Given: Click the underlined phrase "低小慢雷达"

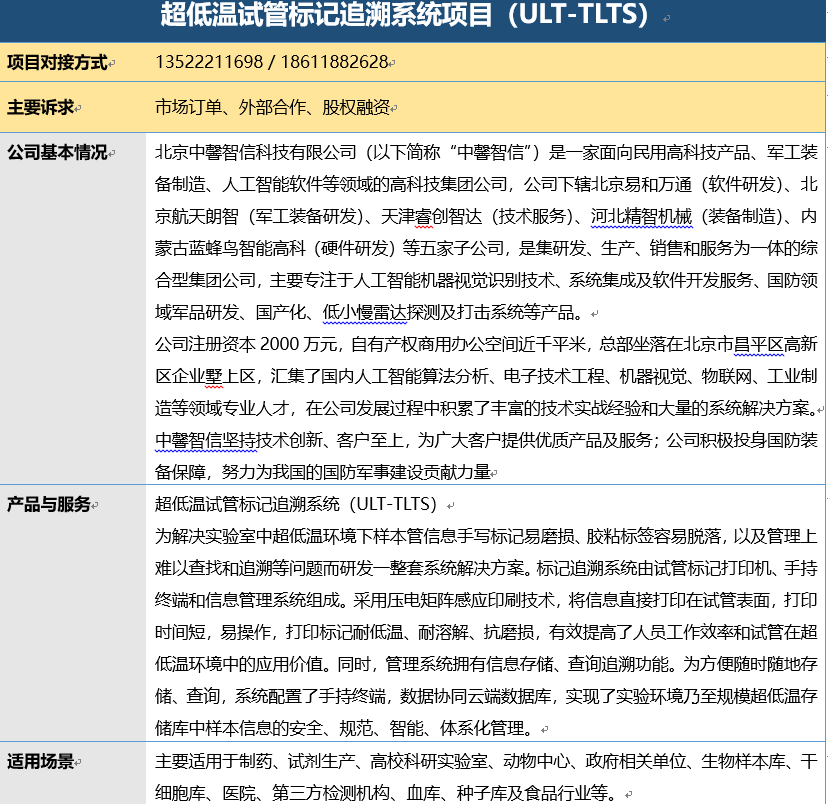Looking at the screenshot, I should (x=365, y=312).
